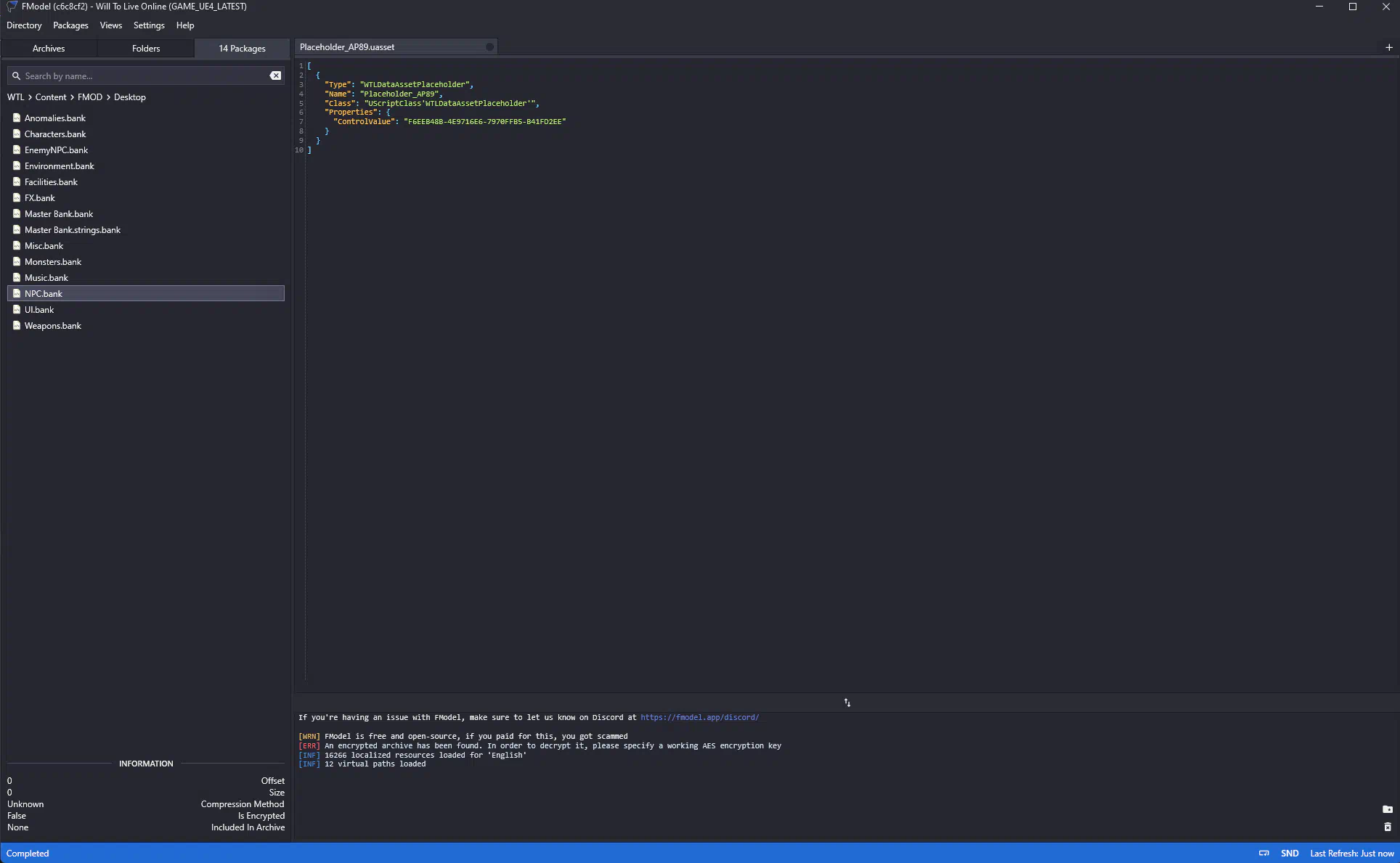Click the clear search field icon
Screen dimensions: 1400x863
tap(275, 75)
